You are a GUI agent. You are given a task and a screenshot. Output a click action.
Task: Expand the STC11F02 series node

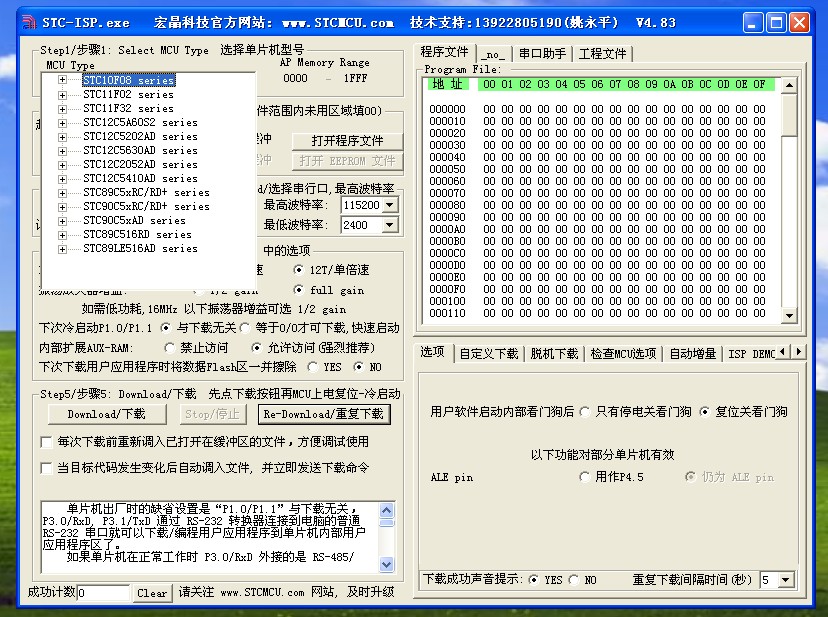click(x=62, y=95)
